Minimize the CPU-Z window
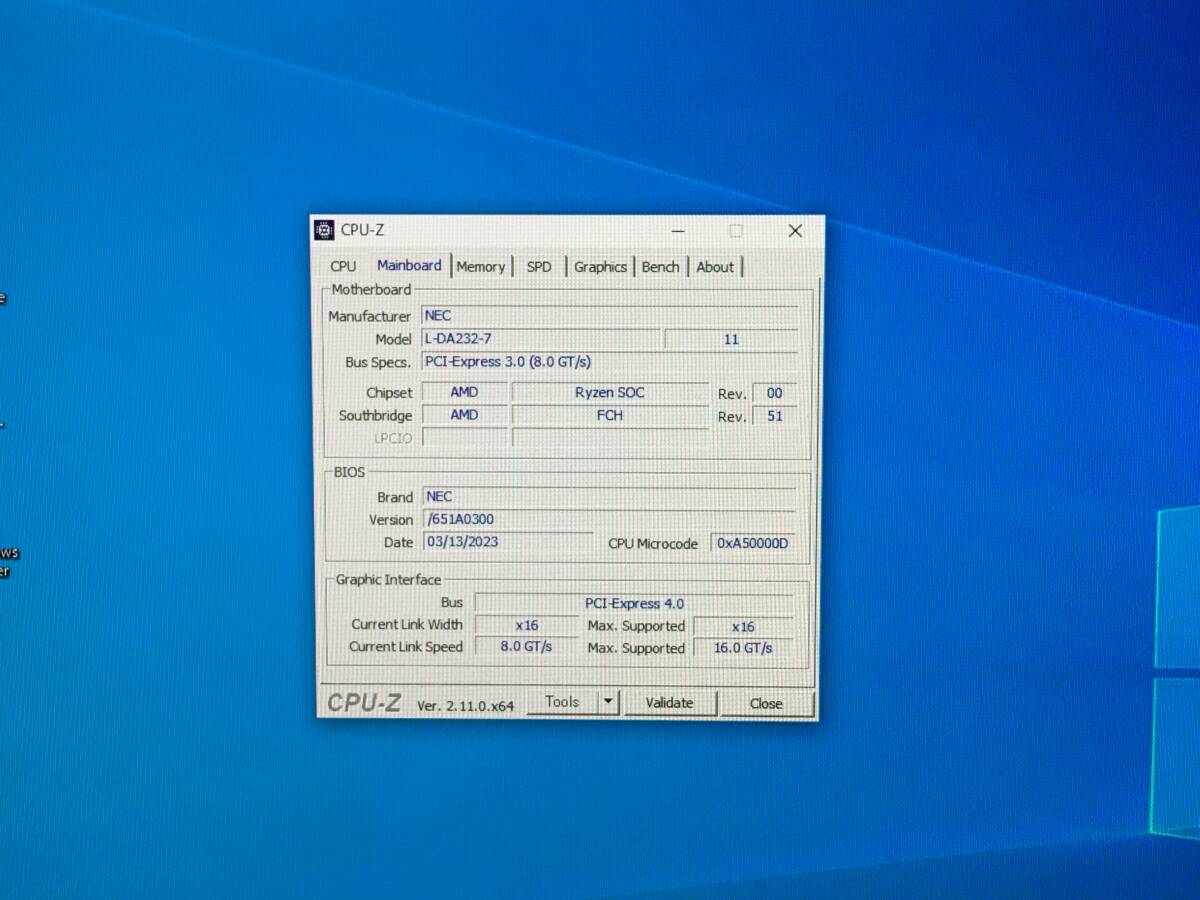1200x900 pixels. coord(678,231)
